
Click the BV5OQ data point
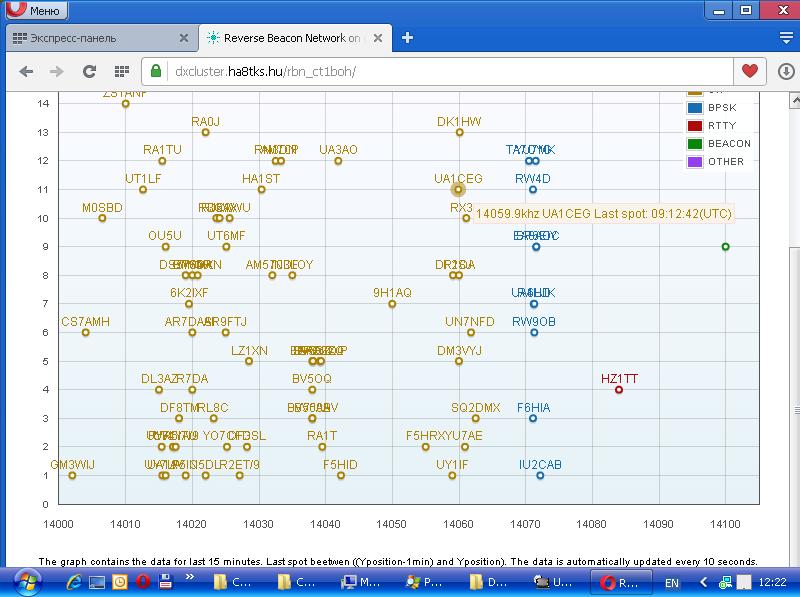tap(312, 389)
